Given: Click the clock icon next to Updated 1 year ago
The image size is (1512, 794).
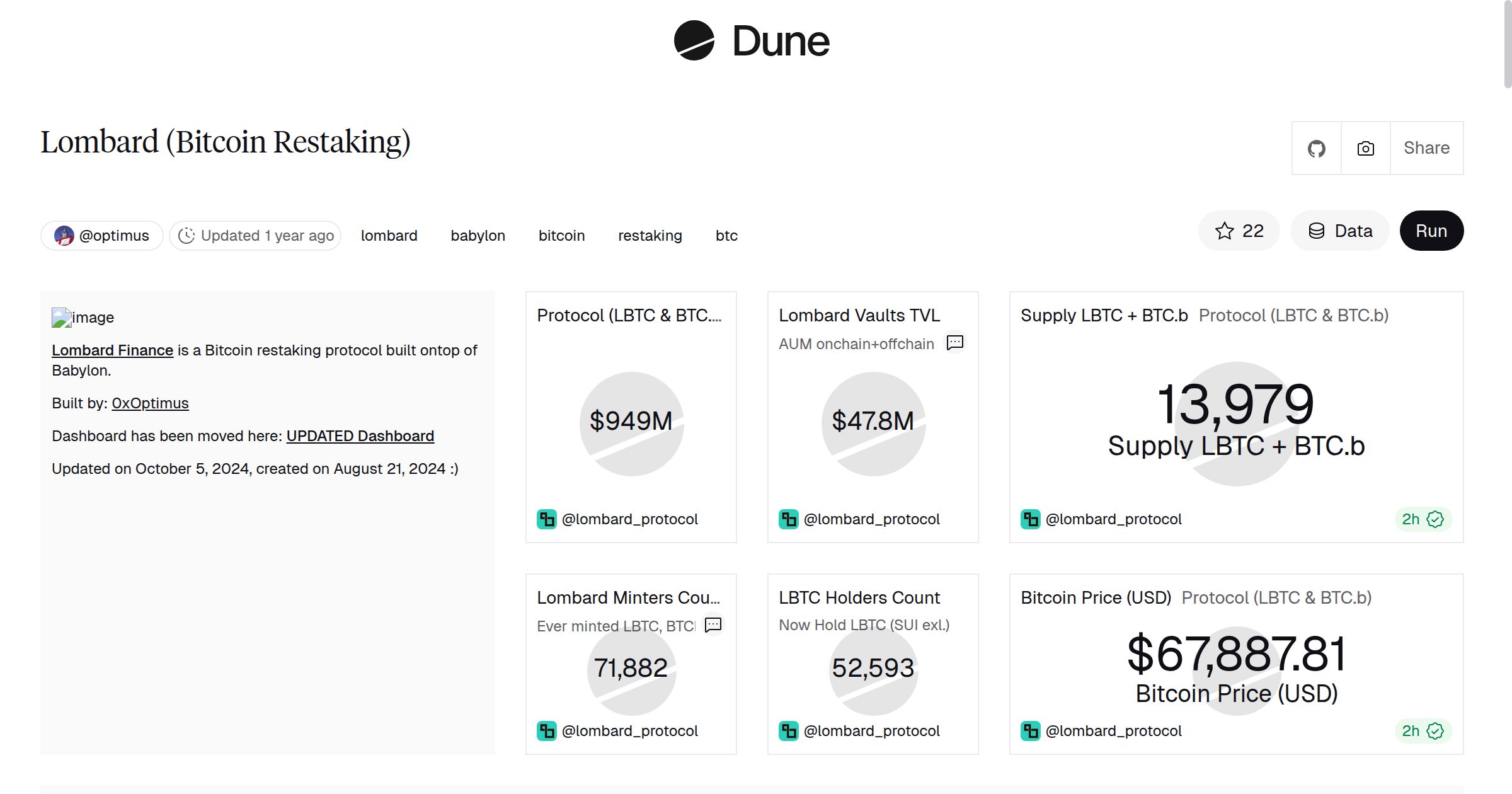Looking at the screenshot, I should tap(187, 234).
